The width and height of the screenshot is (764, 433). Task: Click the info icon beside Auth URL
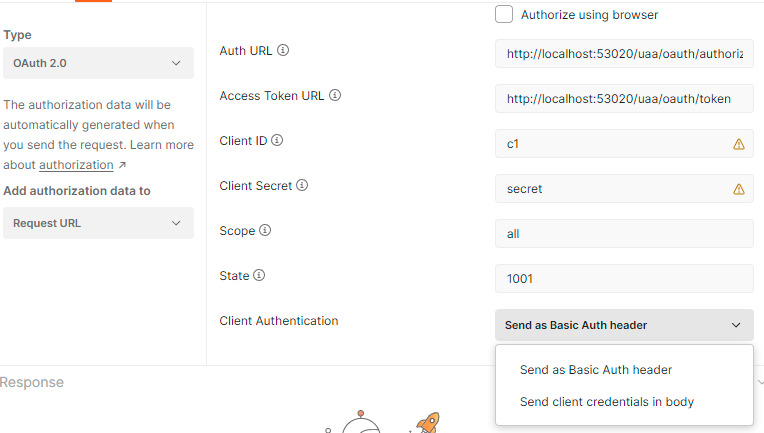(283, 50)
